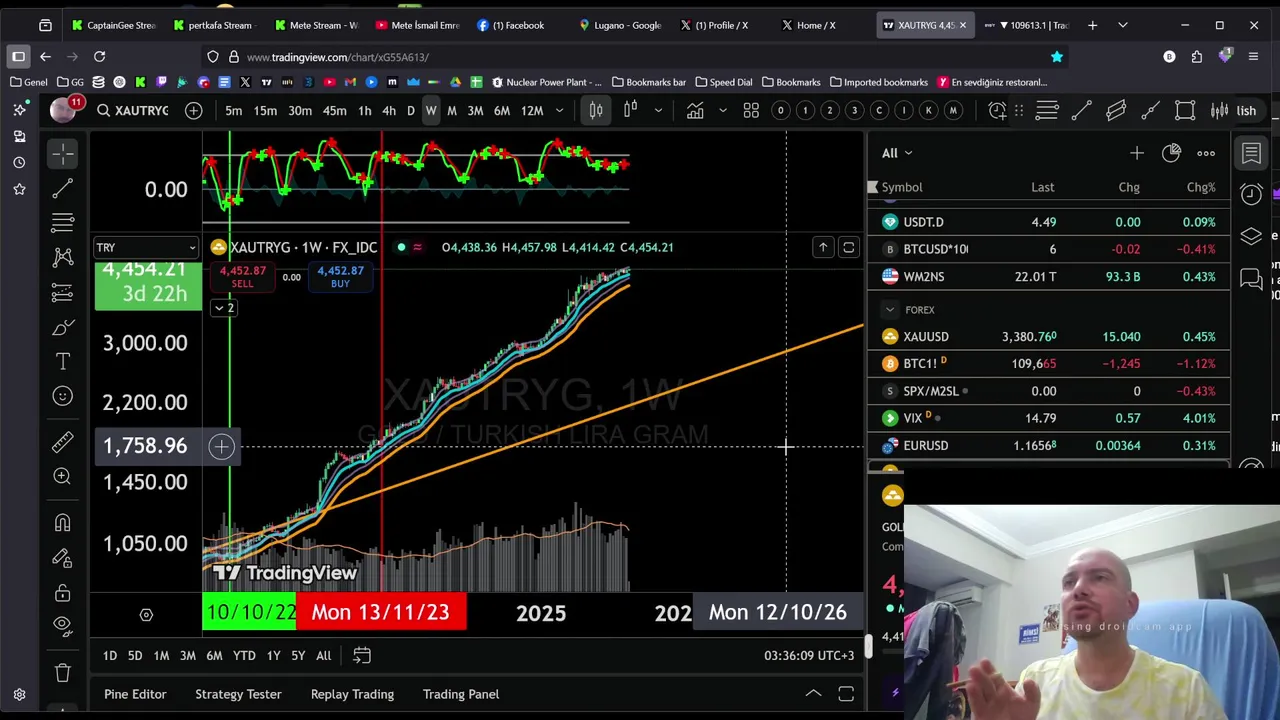This screenshot has height=720, width=1280.
Task: Set date range to 6M
Action: [x=214, y=656]
